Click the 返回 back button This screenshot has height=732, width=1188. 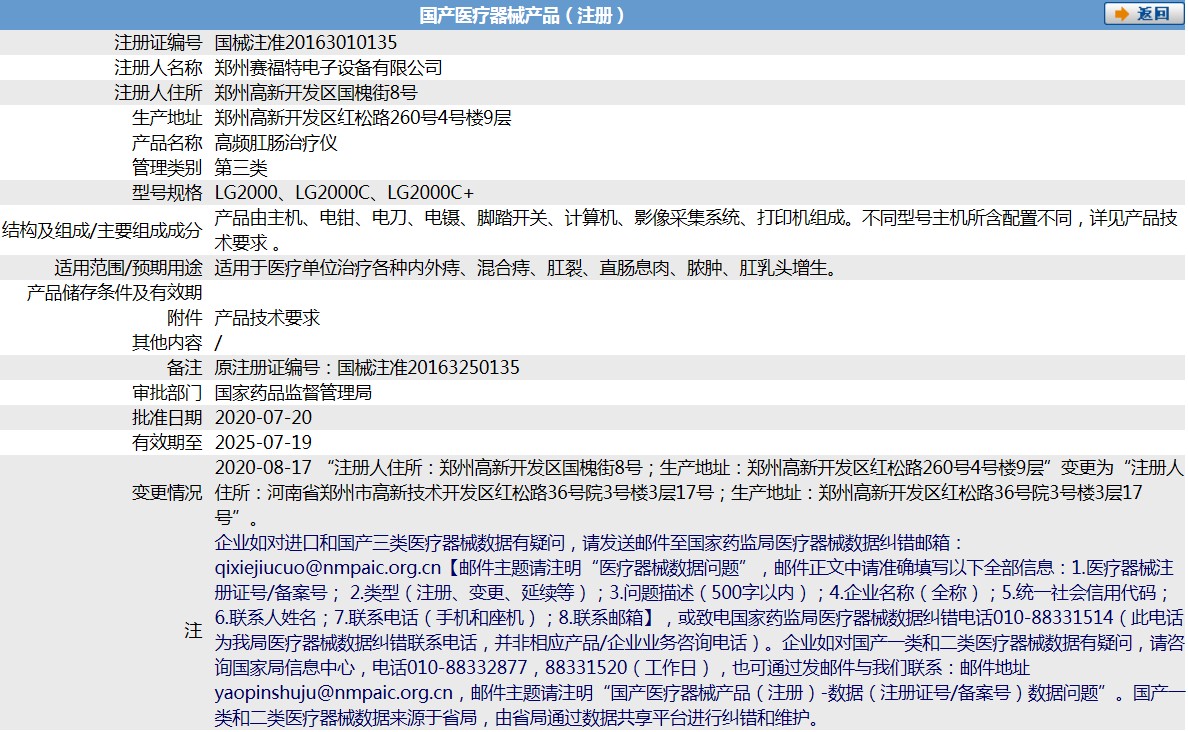(x=1144, y=14)
